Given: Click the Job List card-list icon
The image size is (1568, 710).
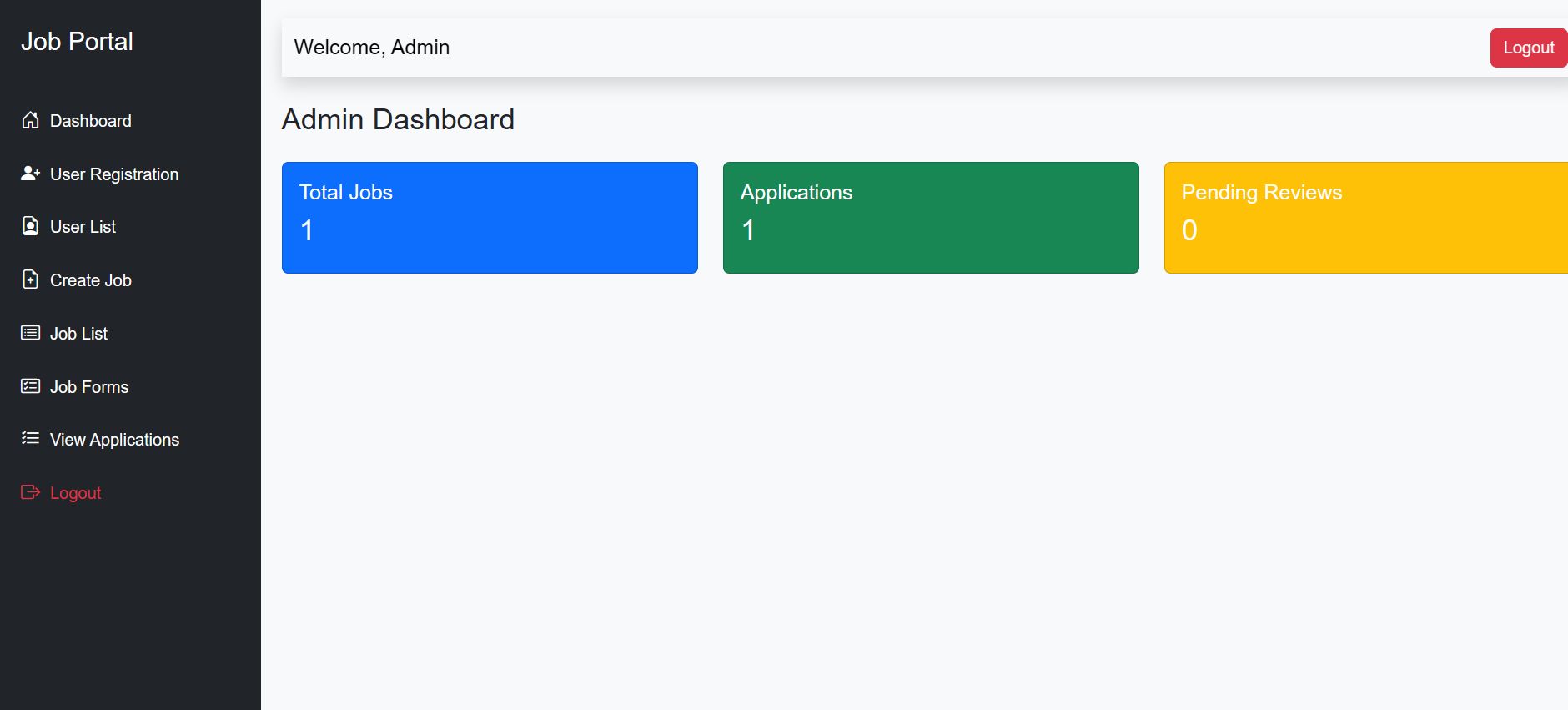Looking at the screenshot, I should click(30, 333).
